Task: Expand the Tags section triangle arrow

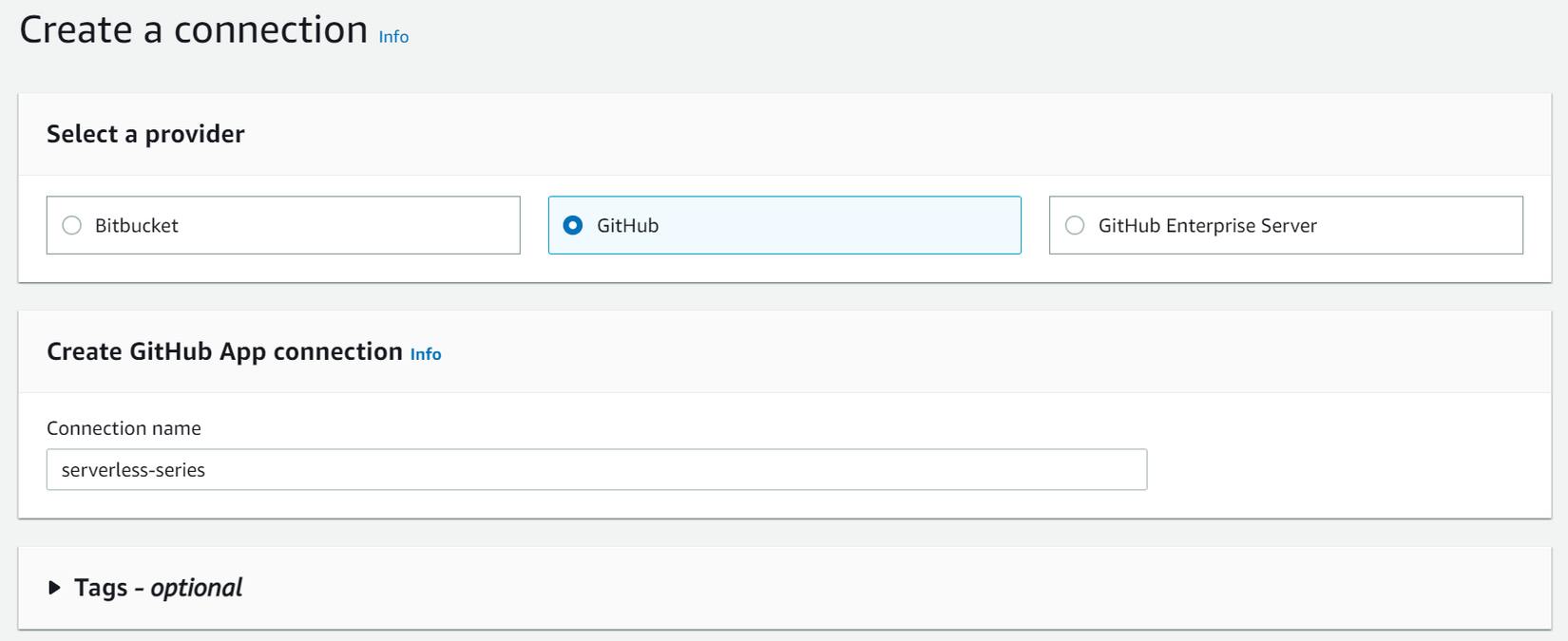Action: pyautogui.click(x=54, y=588)
